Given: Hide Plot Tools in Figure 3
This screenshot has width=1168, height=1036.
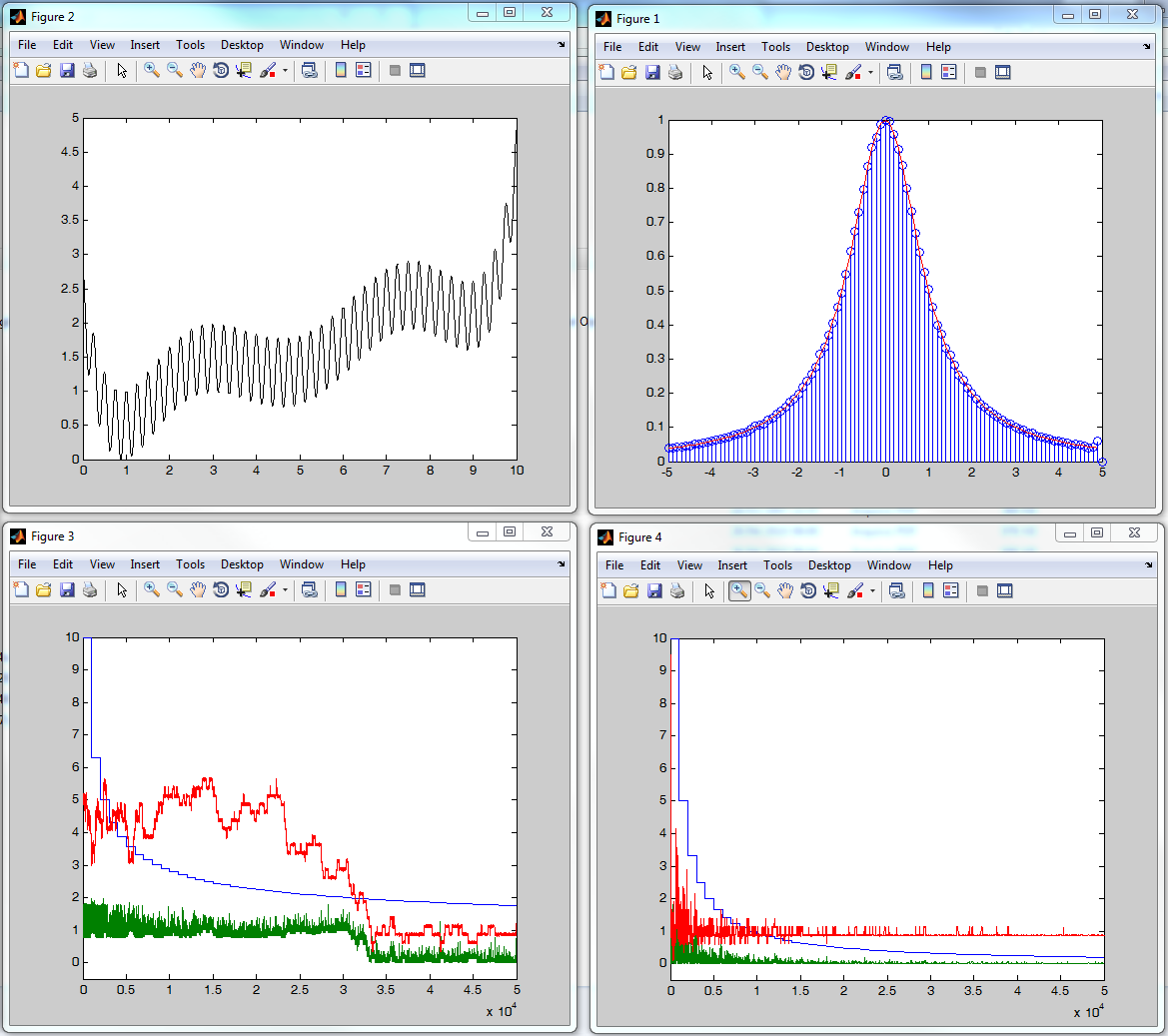Looking at the screenshot, I should tap(395, 589).
